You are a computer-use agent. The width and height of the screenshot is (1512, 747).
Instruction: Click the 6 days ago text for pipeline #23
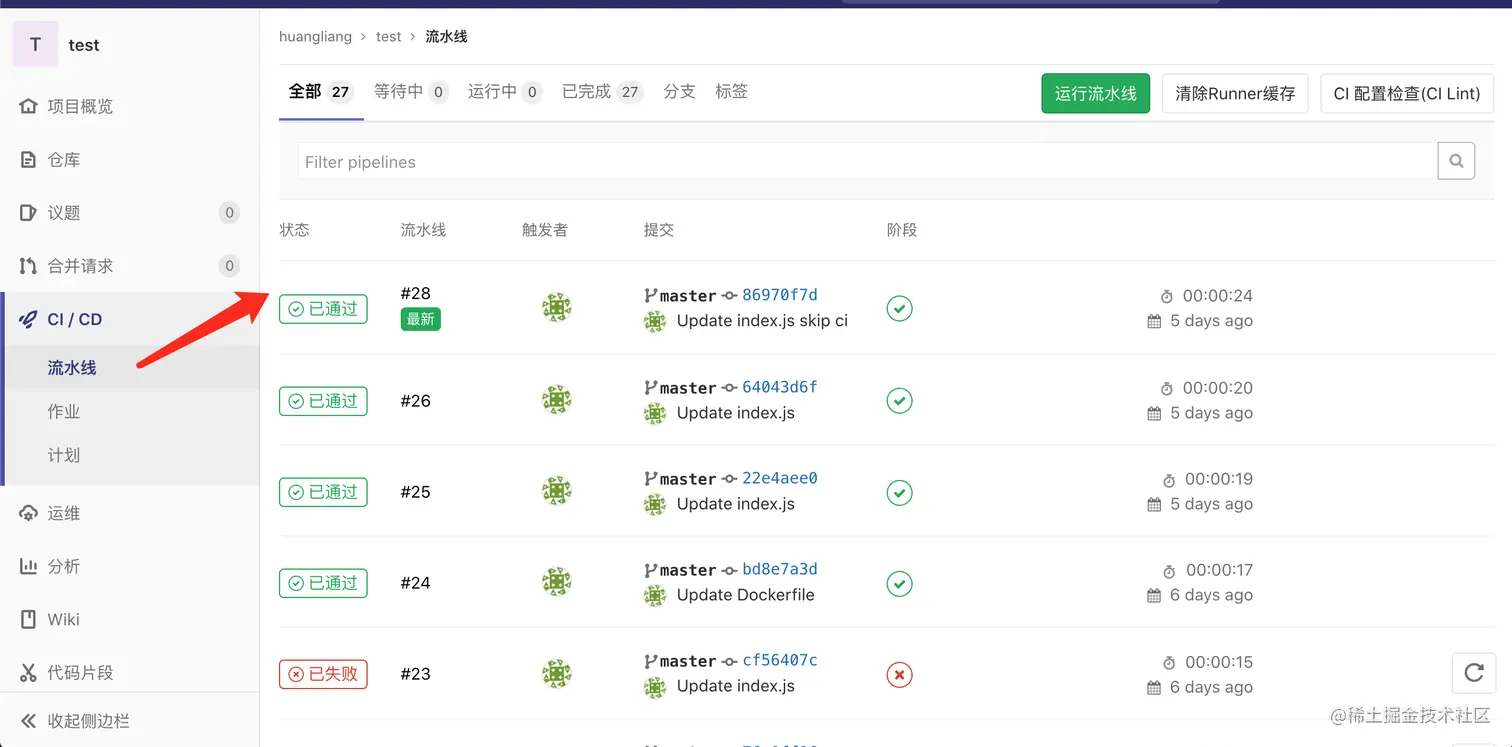tap(1211, 687)
